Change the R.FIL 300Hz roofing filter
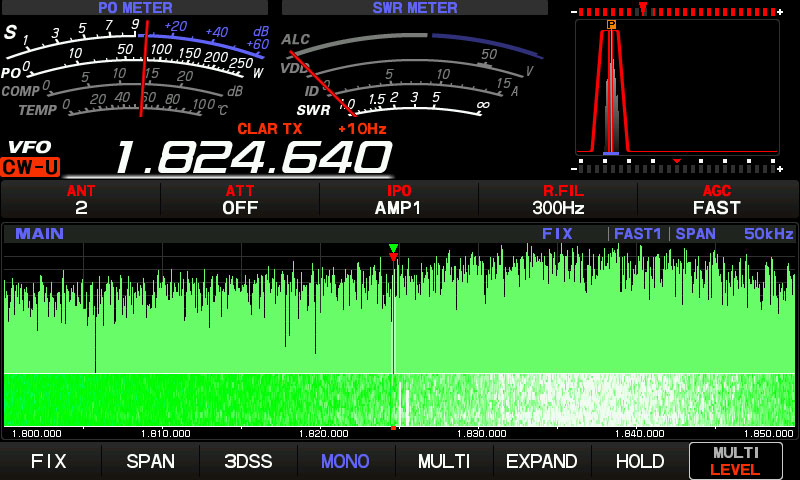800x480 pixels. 558,200
